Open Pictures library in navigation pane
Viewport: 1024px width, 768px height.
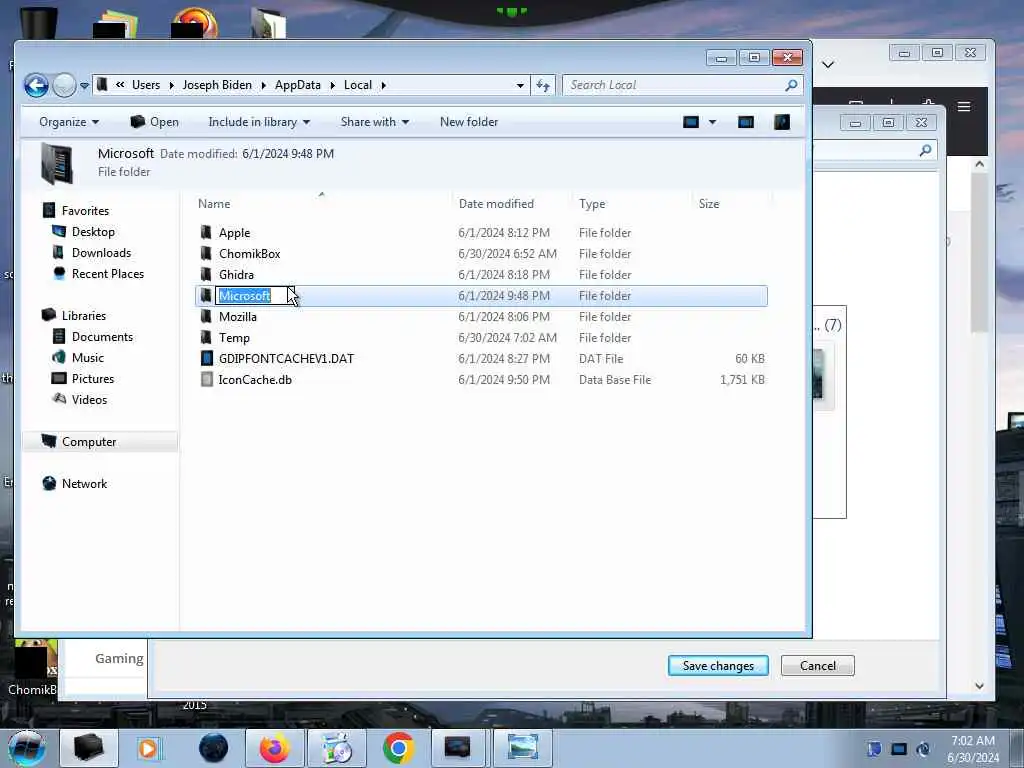point(93,379)
